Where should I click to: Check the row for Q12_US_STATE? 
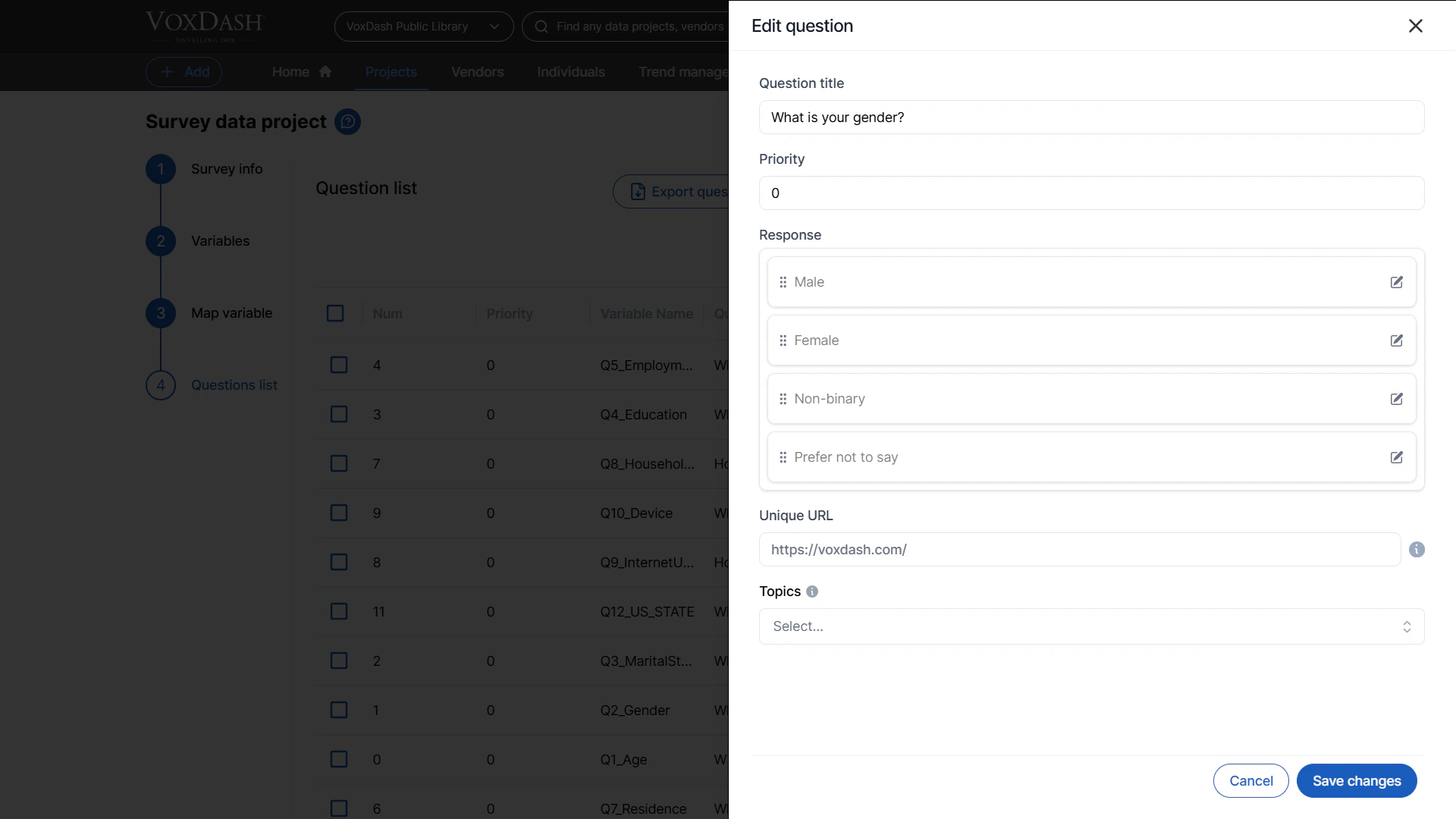[x=339, y=611]
